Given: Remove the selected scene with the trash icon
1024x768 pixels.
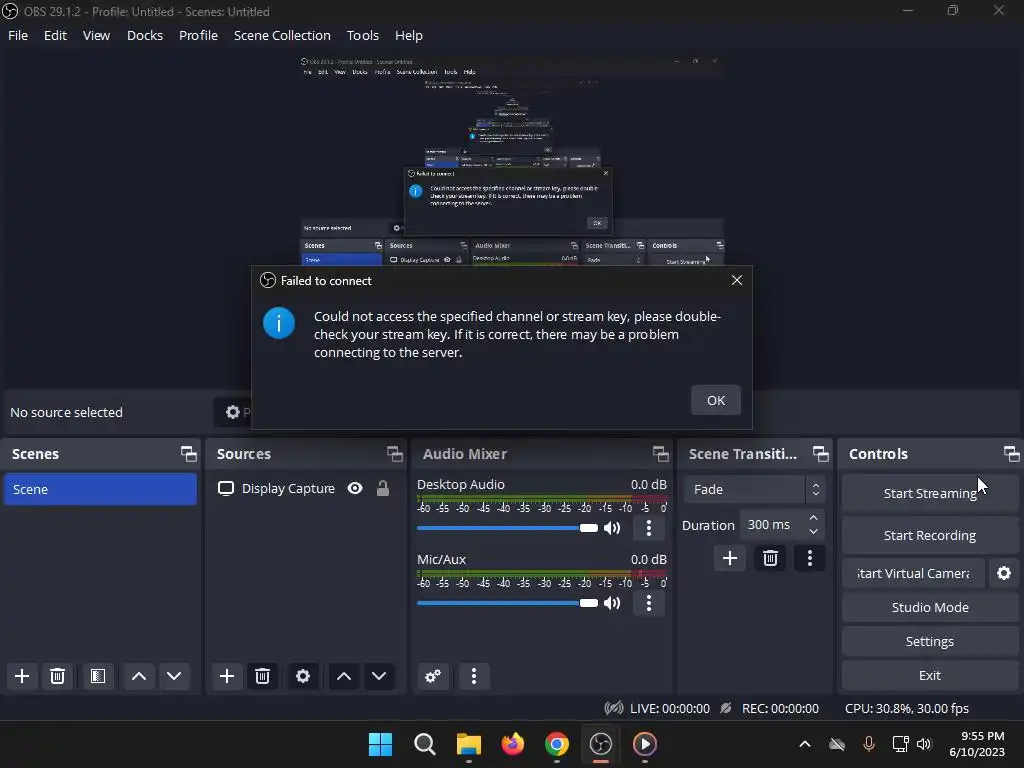Looking at the screenshot, I should (57, 676).
